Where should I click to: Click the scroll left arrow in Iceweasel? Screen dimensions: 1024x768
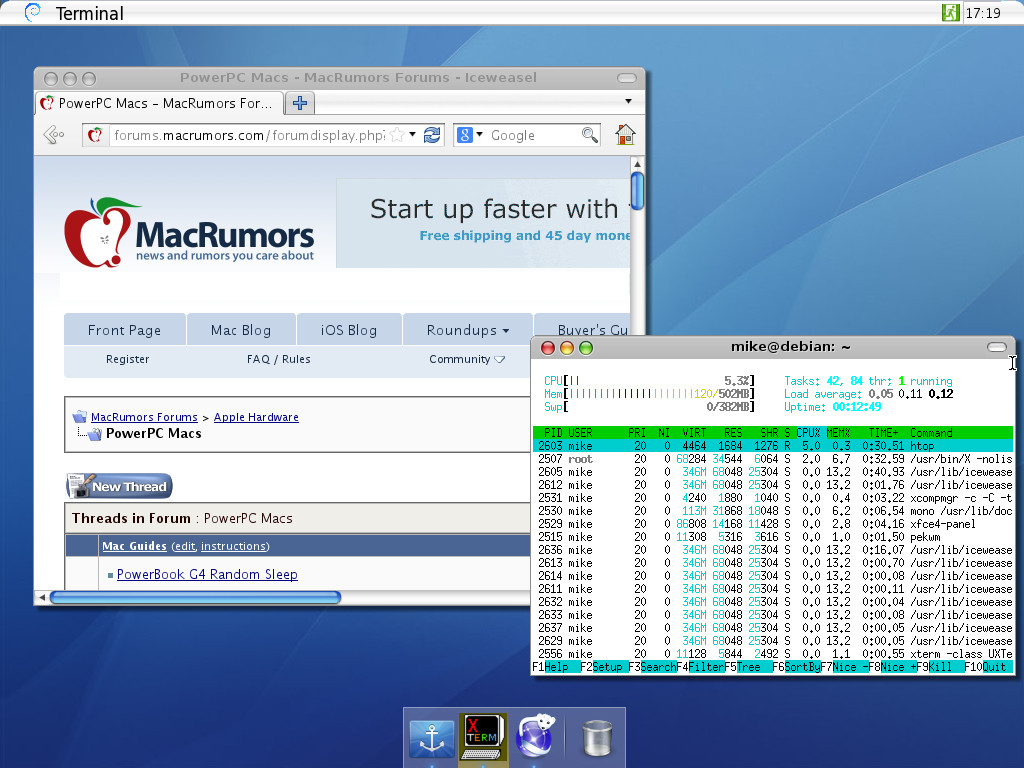[x=42, y=597]
